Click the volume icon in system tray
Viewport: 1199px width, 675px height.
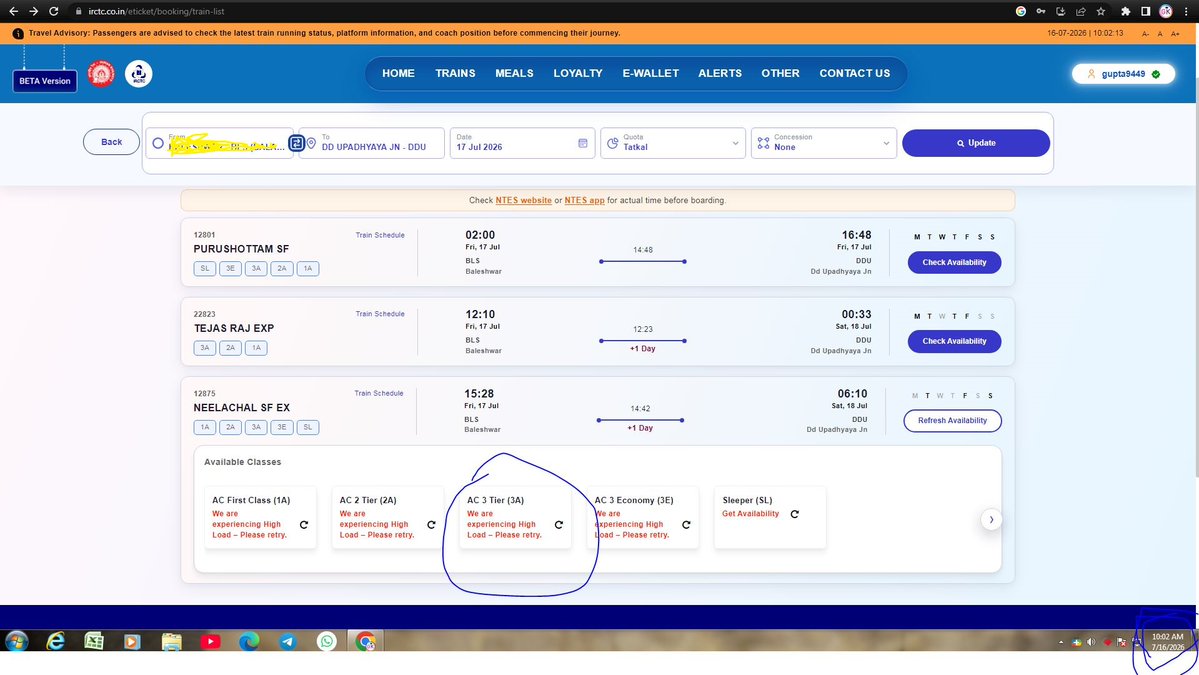(1091, 642)
